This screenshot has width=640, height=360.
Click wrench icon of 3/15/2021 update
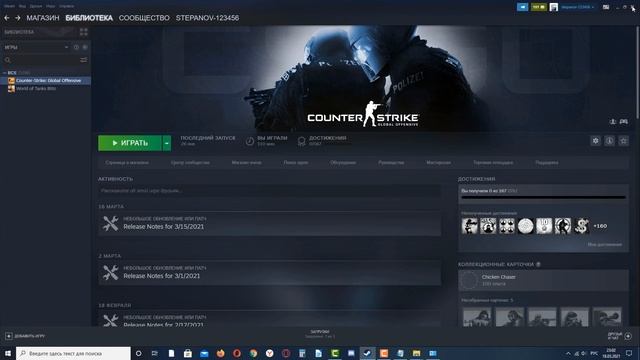coord(111,223)
